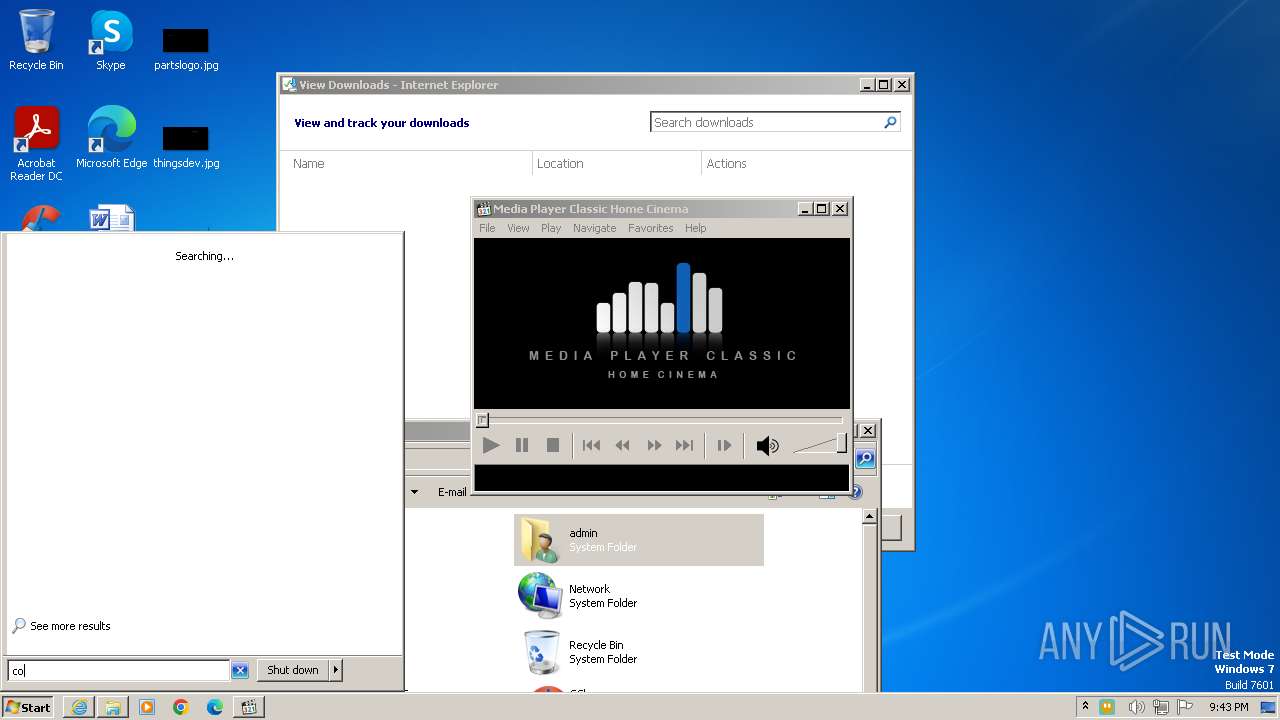Pause playback in Media Player Classic
This screenshot has width=1280, height=720.
tap(521, 445)
